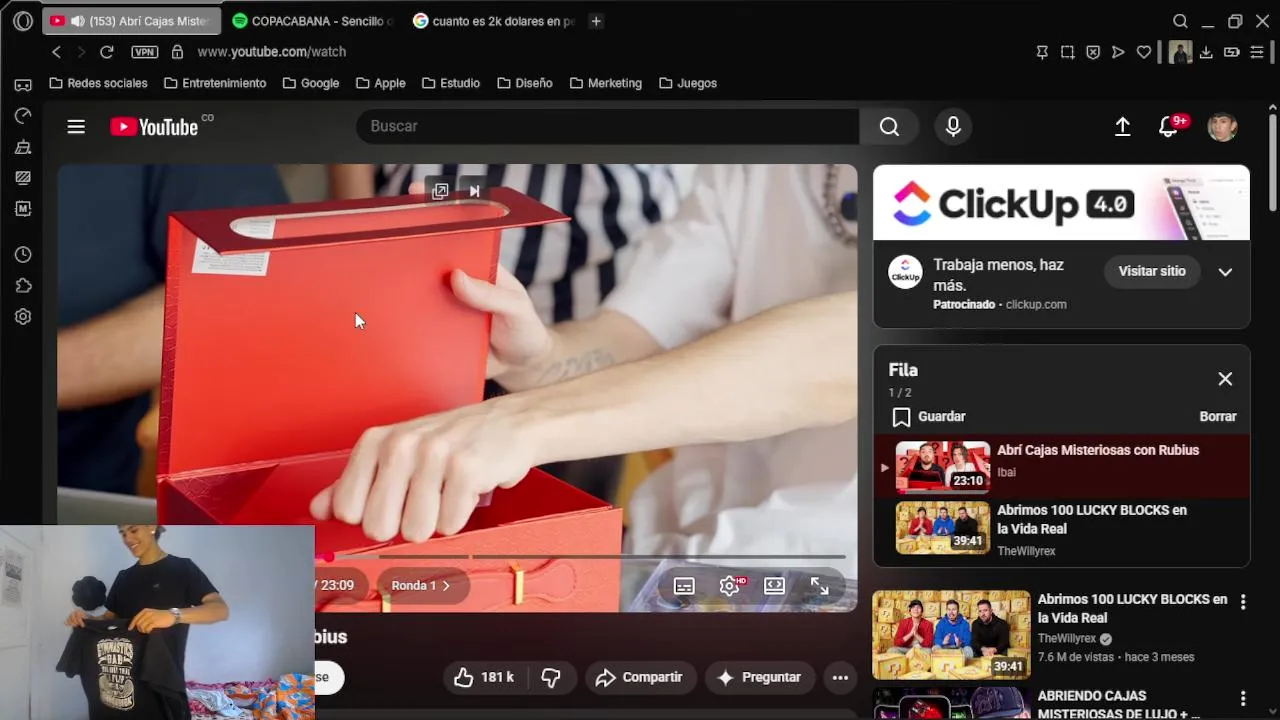This screenshot has width=1280, height=720.
Task: Switch to the COPACABANA Spotify tab
Action: (x=312, y=21)
